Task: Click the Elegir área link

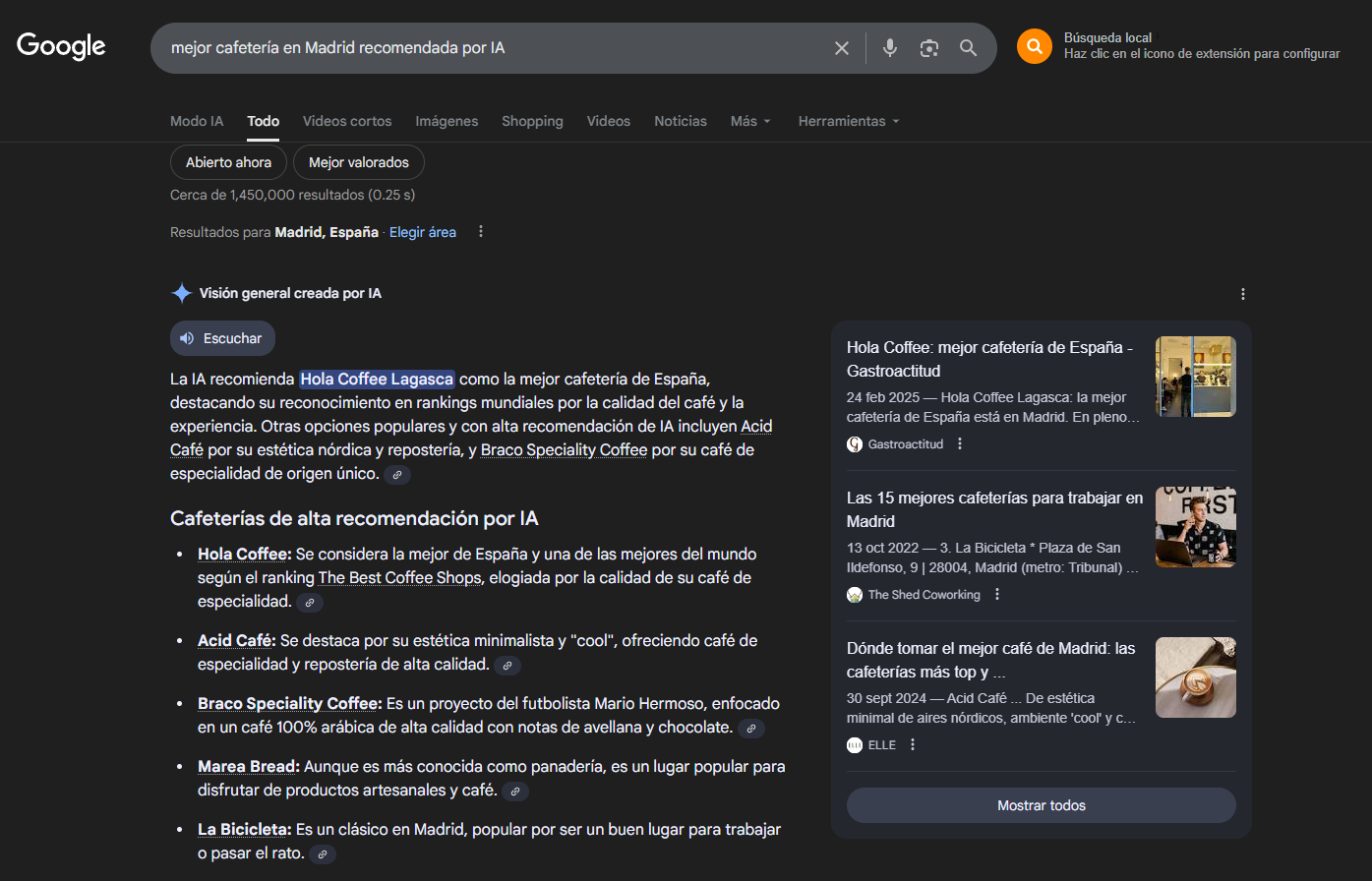Action: (x=423, y=232)
